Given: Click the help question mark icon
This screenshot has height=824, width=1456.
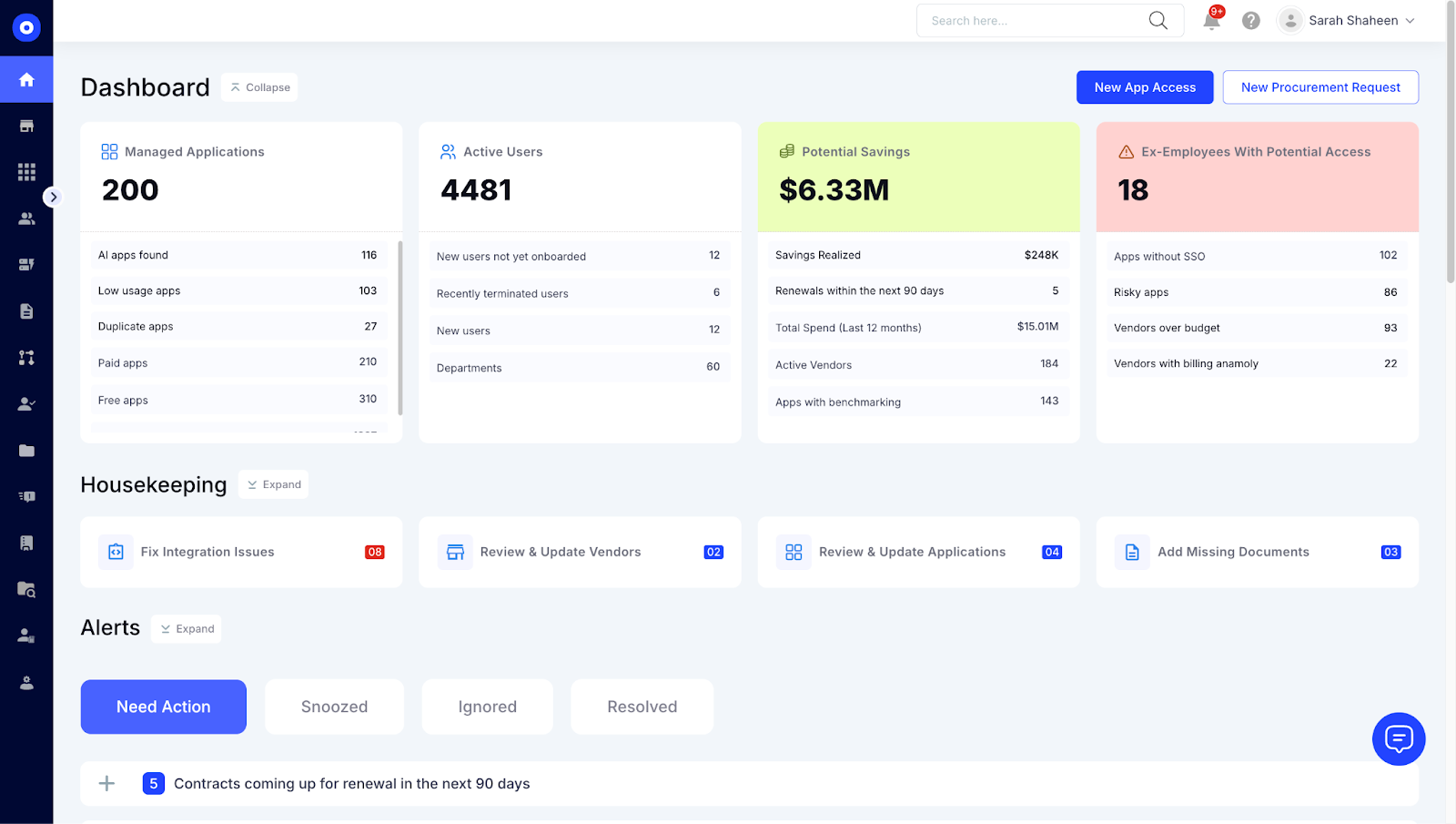Looking at the screenshot, I should click(x=1250, y=20).
